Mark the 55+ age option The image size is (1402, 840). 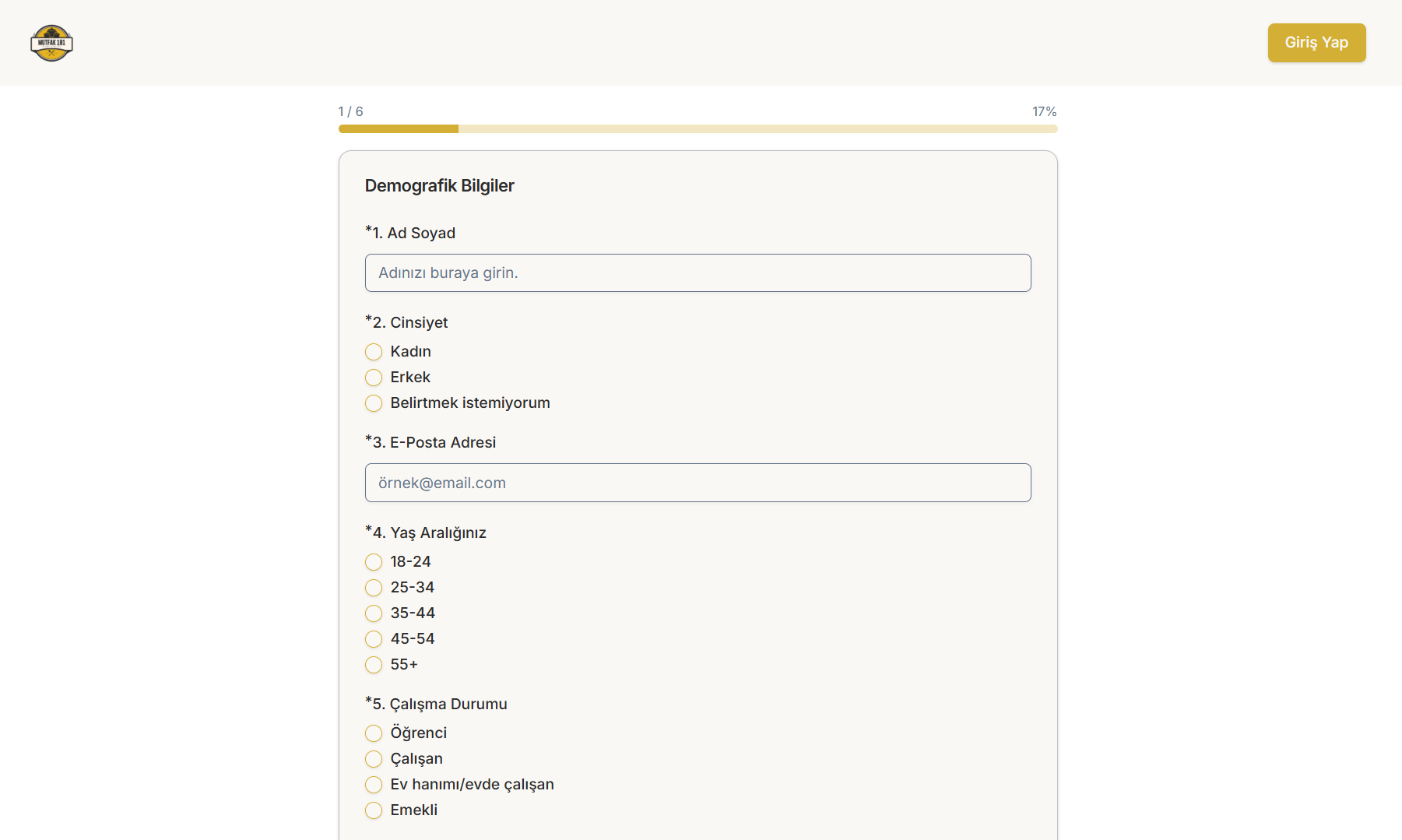374,665
